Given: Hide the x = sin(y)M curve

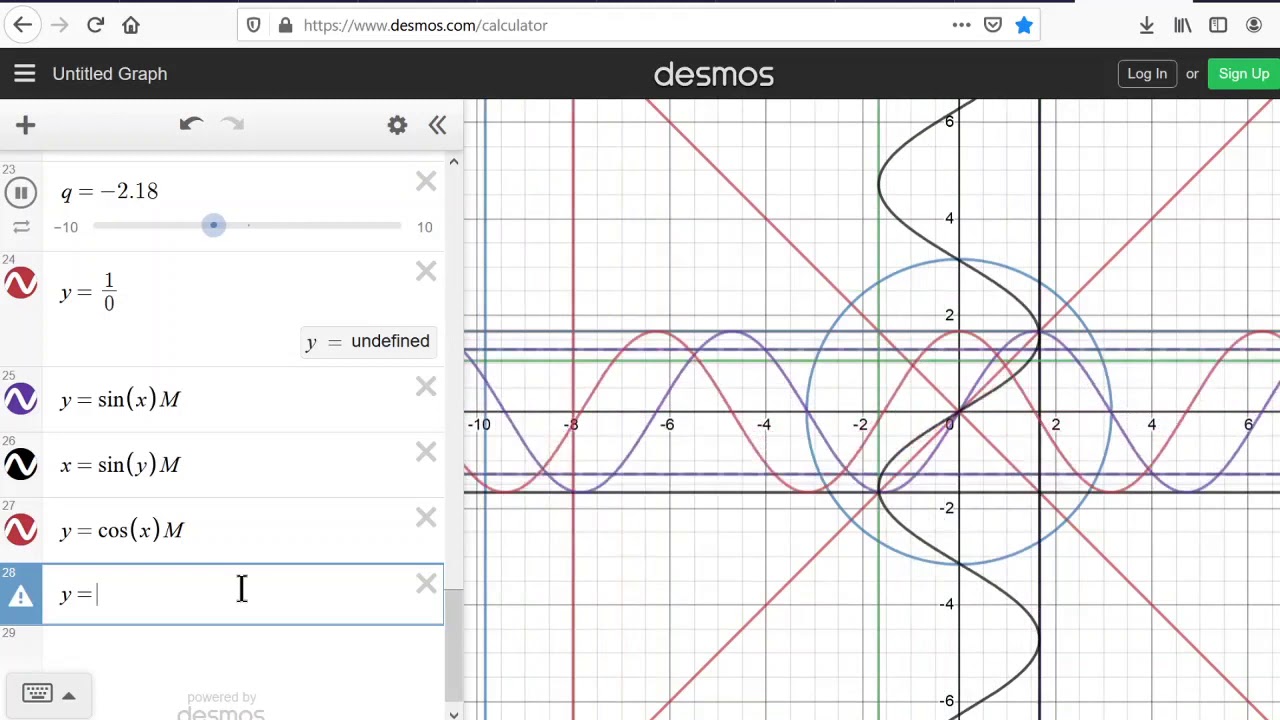Looking at the screenshot, I should [21, 465].
